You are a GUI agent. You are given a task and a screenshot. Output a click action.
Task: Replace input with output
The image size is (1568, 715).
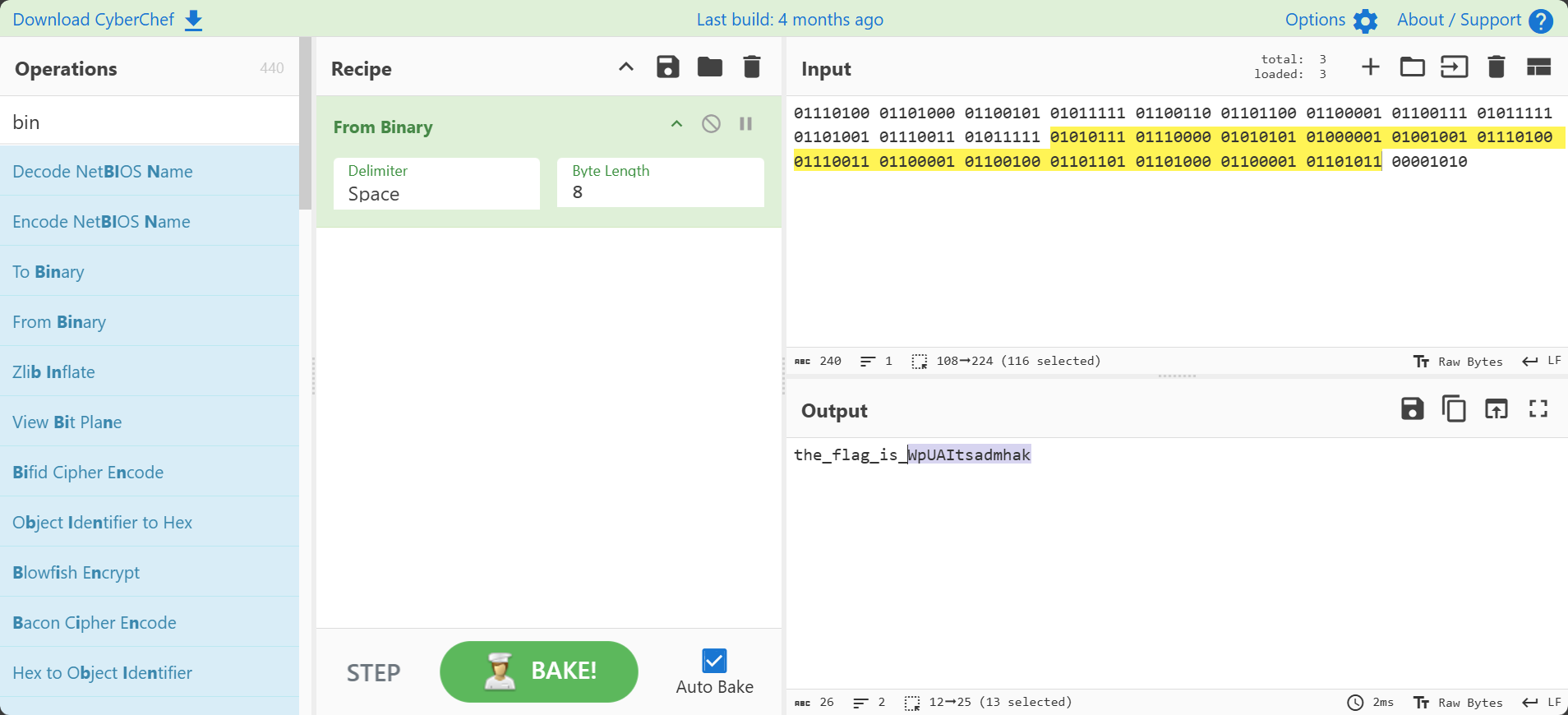(1496, 408)
